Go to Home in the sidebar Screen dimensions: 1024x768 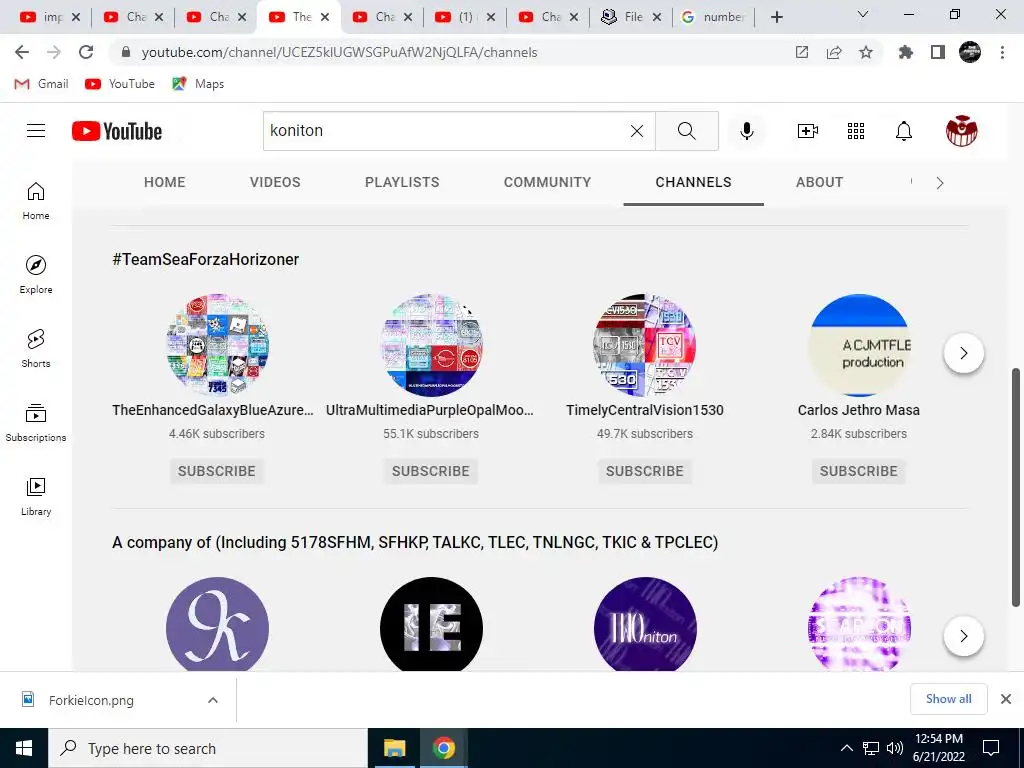click(x=36, y=200)
